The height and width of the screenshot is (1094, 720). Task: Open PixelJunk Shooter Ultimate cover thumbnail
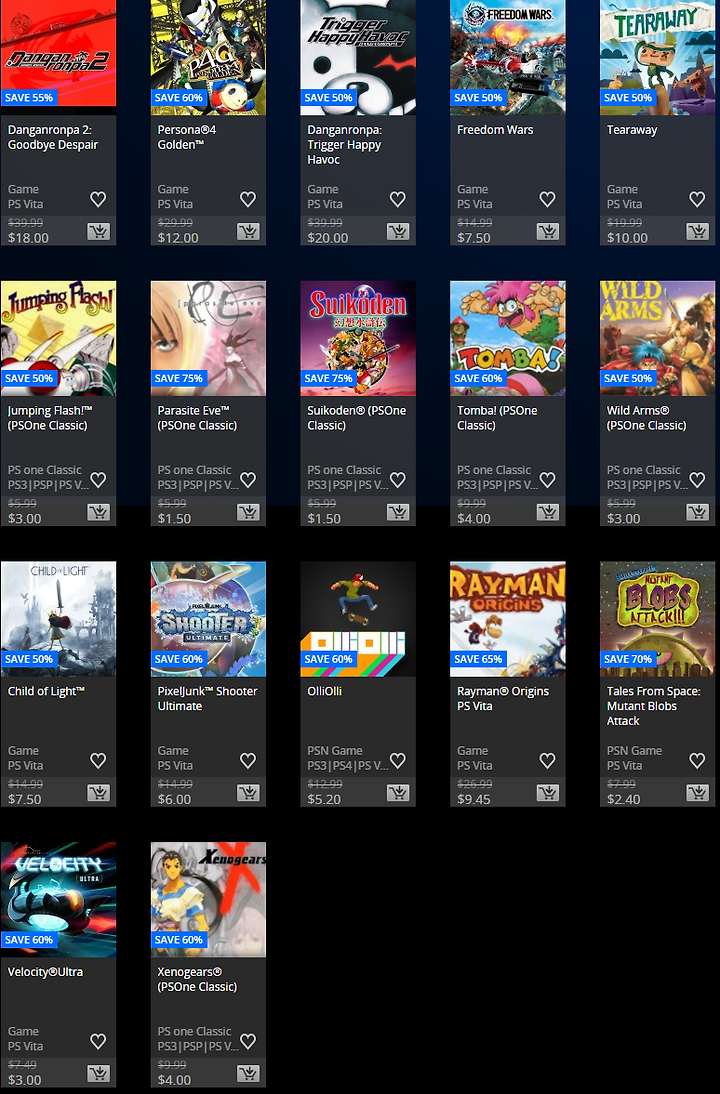[x=209, y=619]
